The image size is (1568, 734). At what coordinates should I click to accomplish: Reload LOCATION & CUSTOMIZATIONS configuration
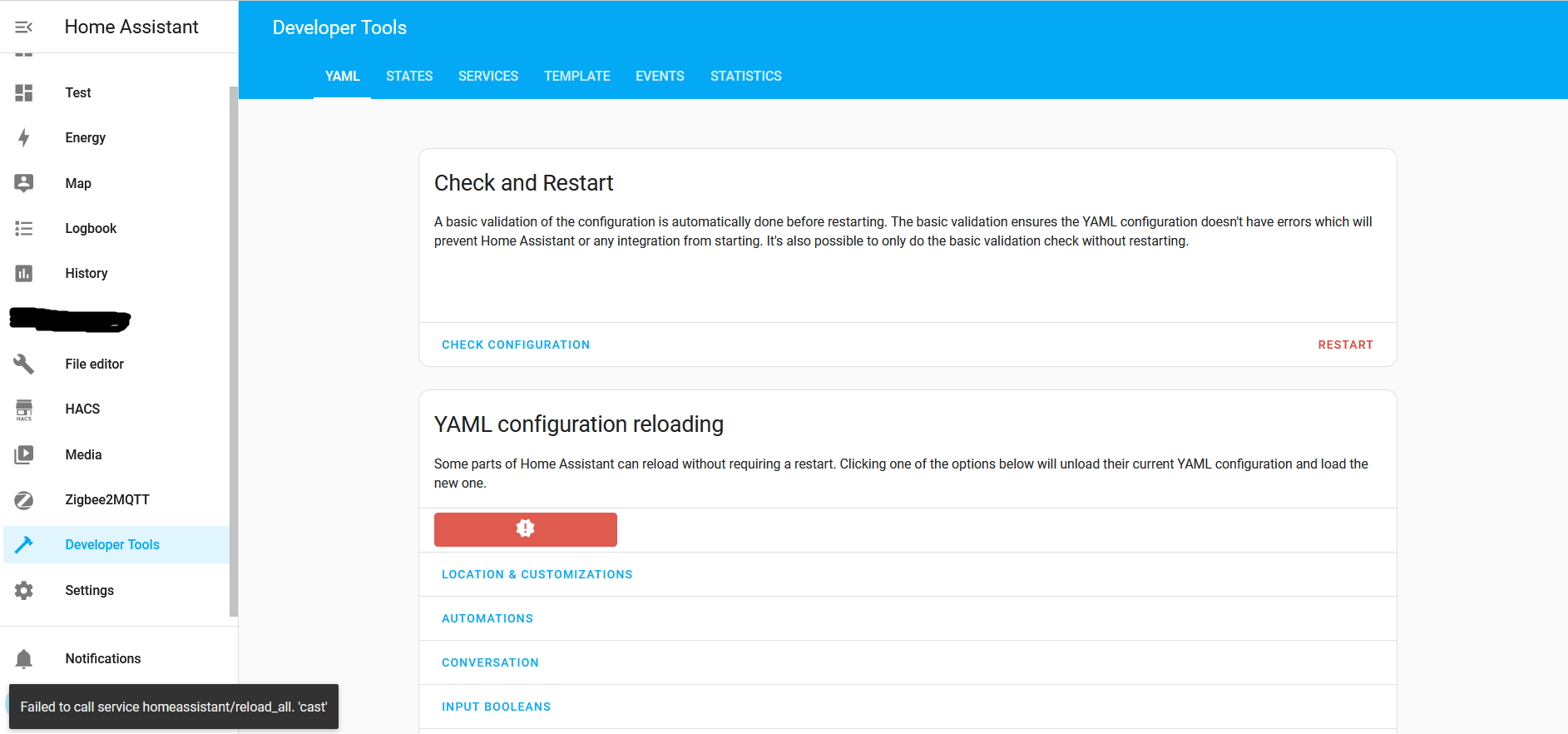537,574
